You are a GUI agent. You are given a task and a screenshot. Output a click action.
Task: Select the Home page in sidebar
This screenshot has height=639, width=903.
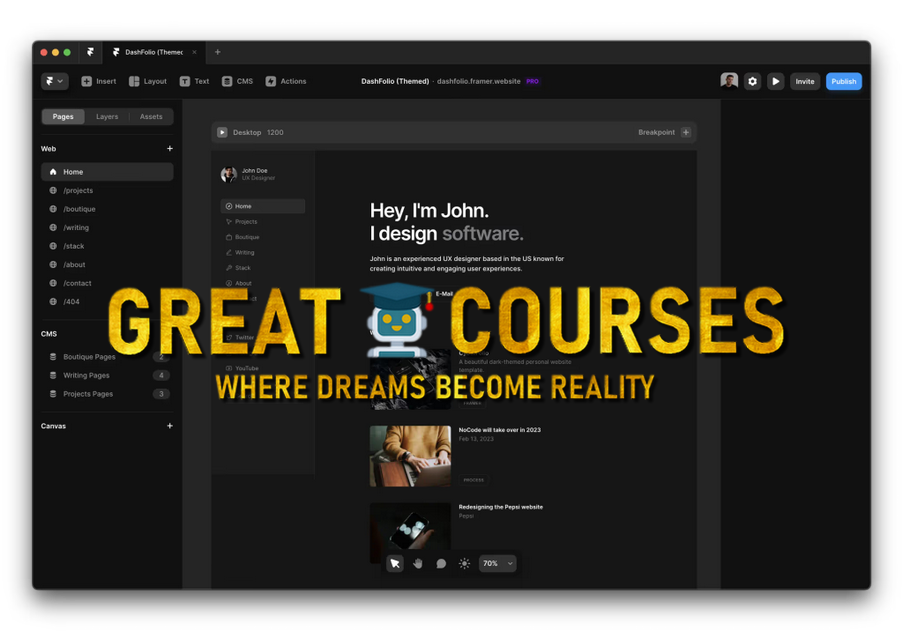[107, 172]
